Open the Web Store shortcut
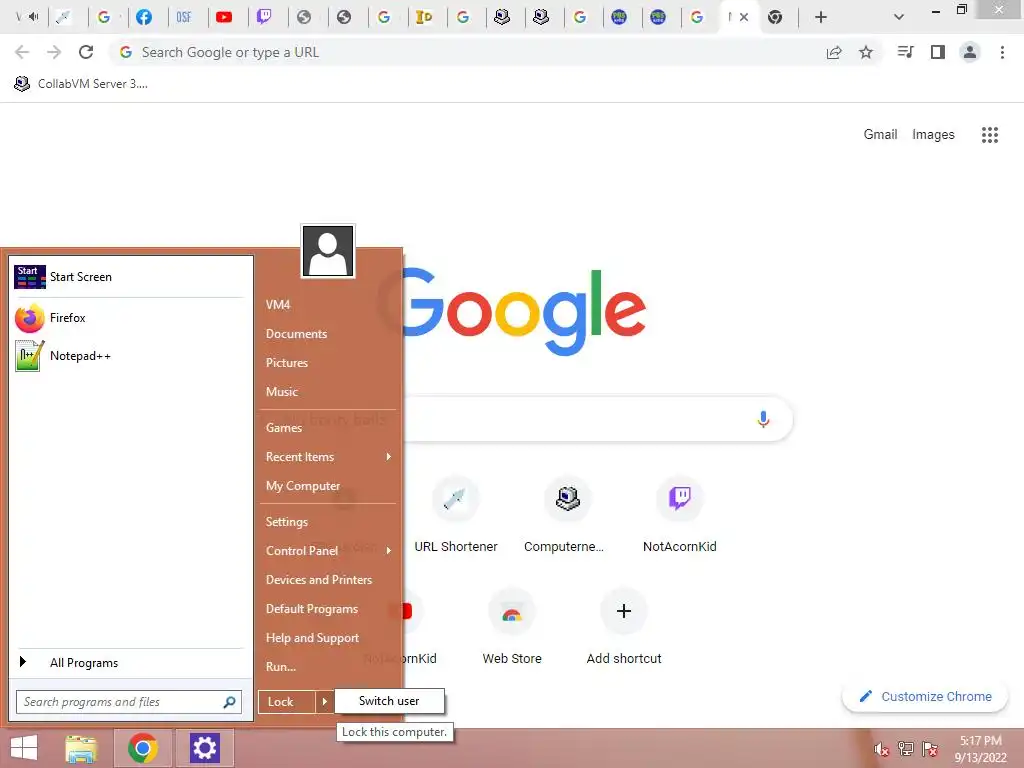Image resolution: width=1024 pixels, height=768 pixels. pos(512,627)
